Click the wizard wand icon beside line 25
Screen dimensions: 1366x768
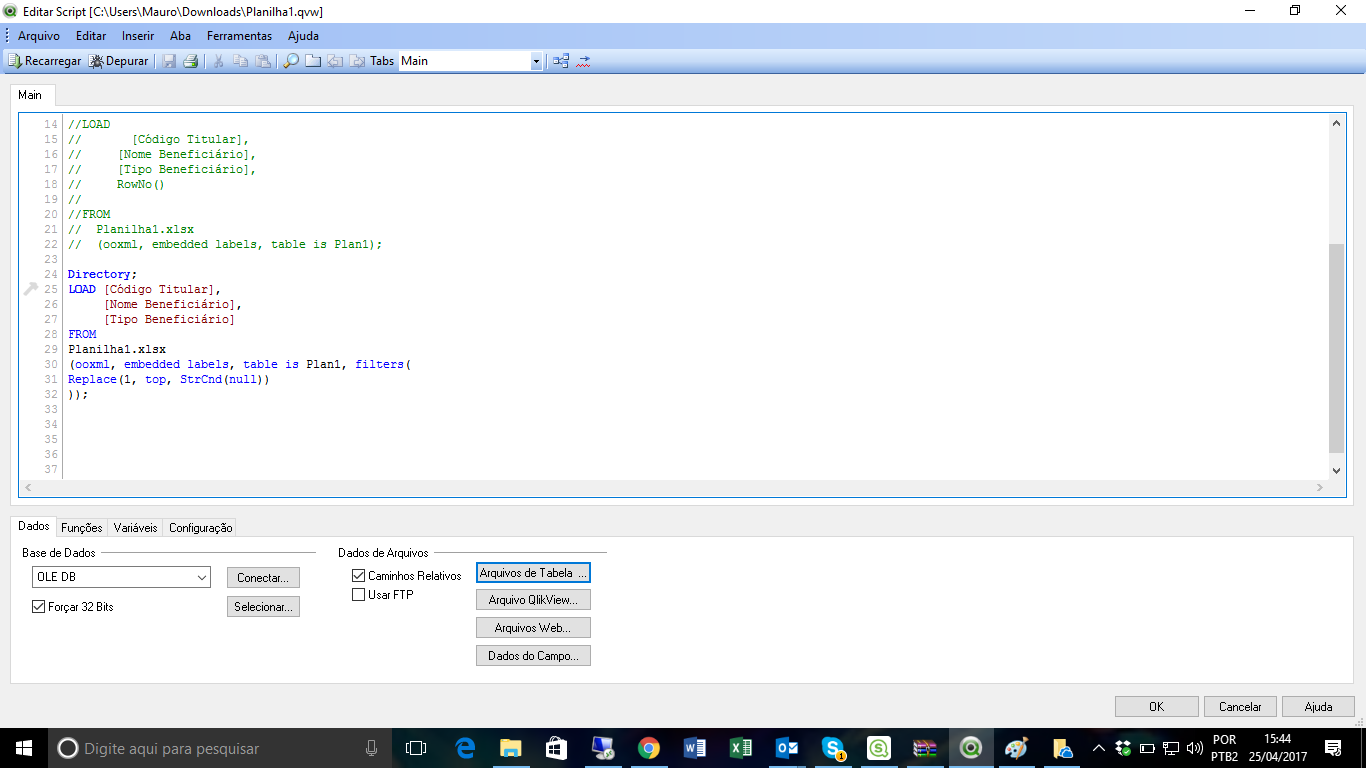point(30,289)
